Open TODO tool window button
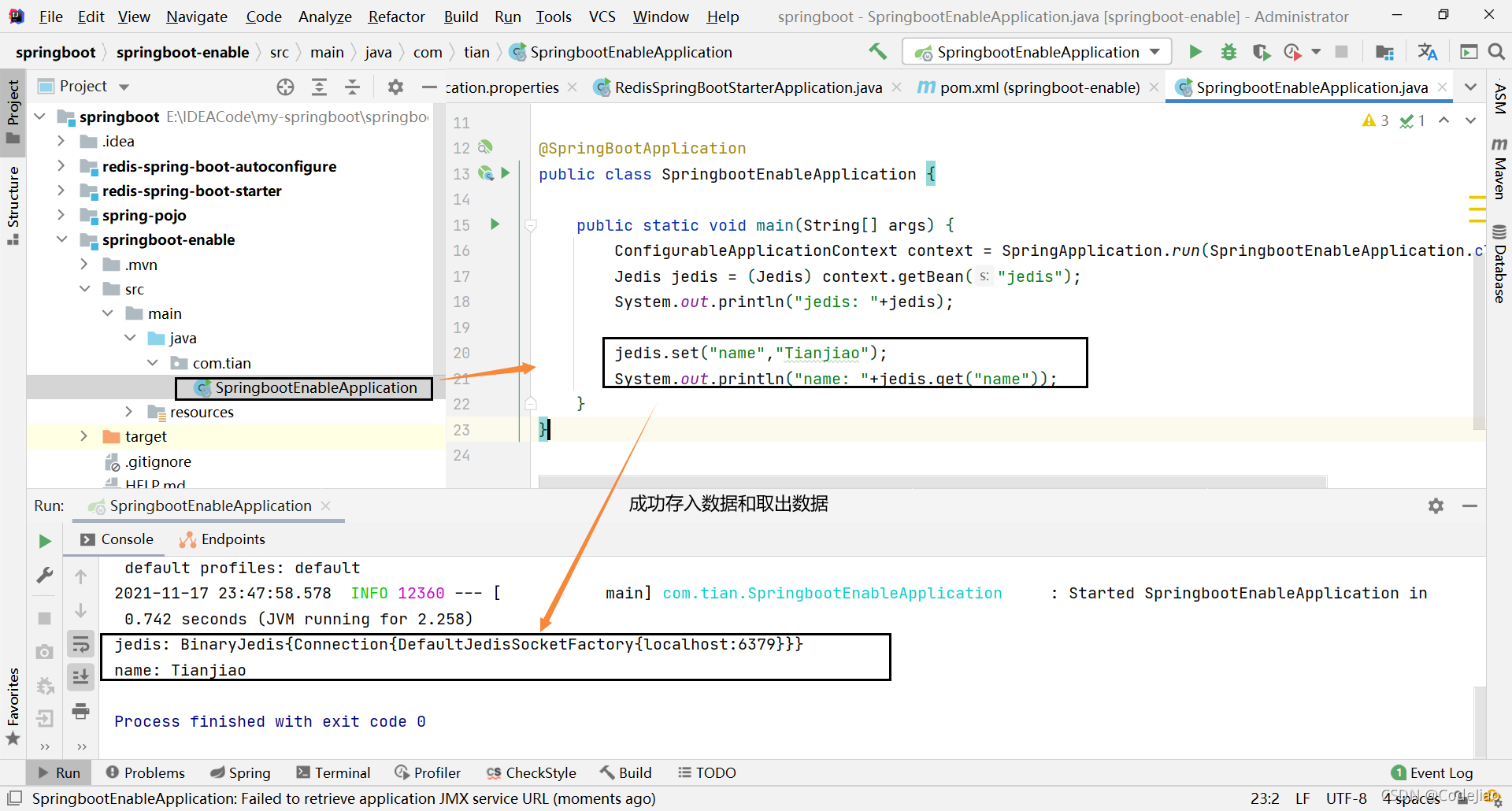 [707, 772]
